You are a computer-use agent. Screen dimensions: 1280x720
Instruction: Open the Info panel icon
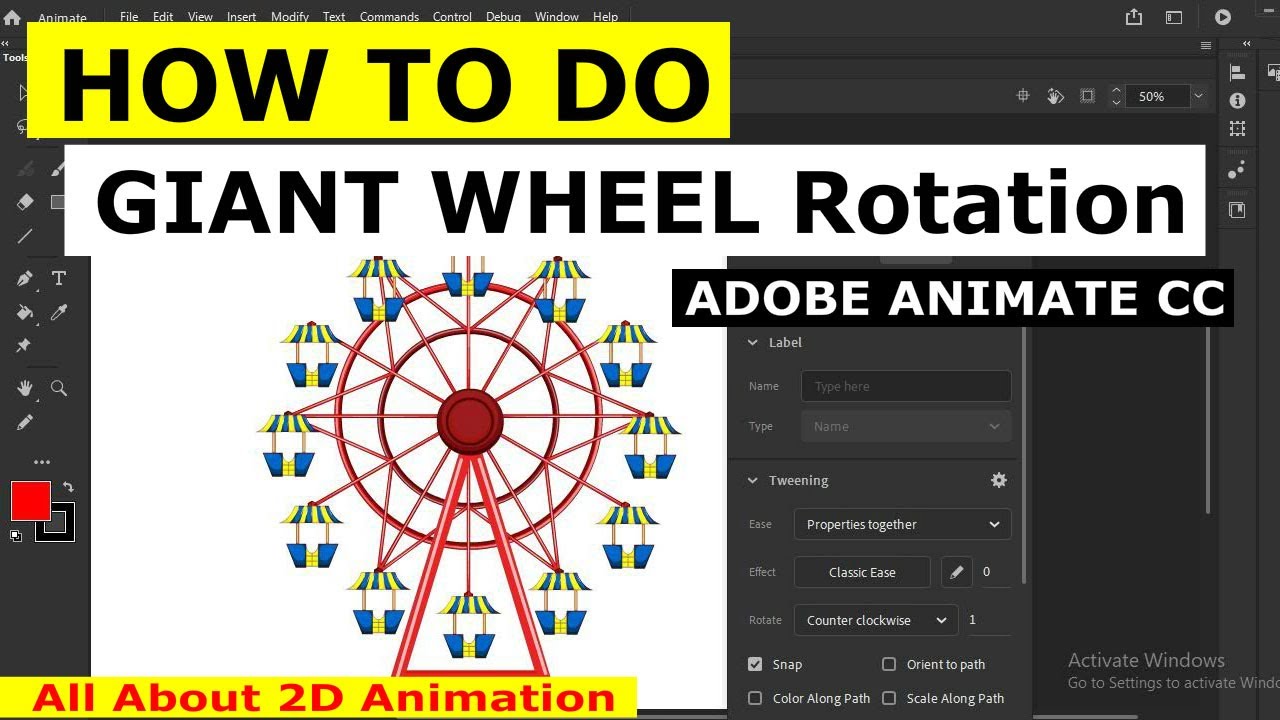tap(1237, 101)
